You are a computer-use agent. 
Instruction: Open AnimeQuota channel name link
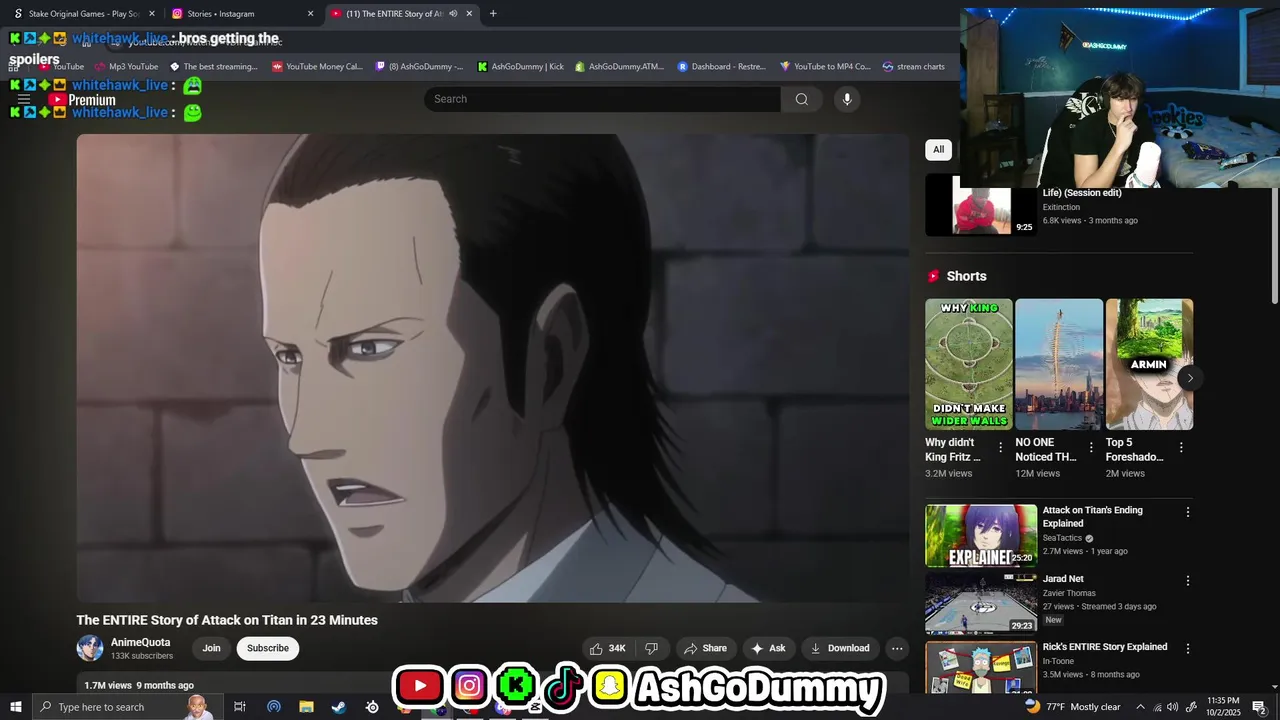click(x=140, y=643)
